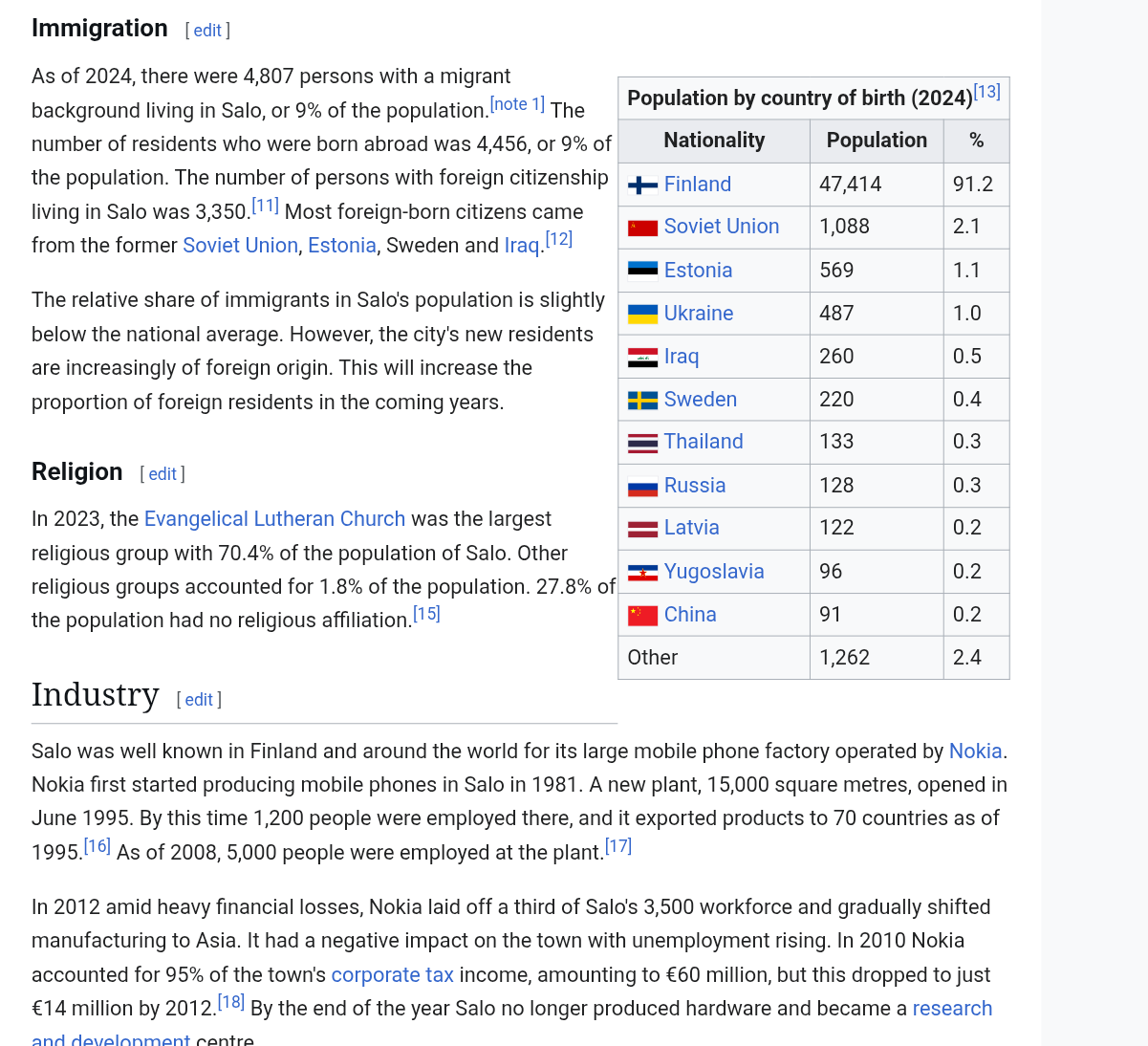Open the Latvia table link
The width and height of the screenshot is (1148, 1046).
click(x=692, y=528)
